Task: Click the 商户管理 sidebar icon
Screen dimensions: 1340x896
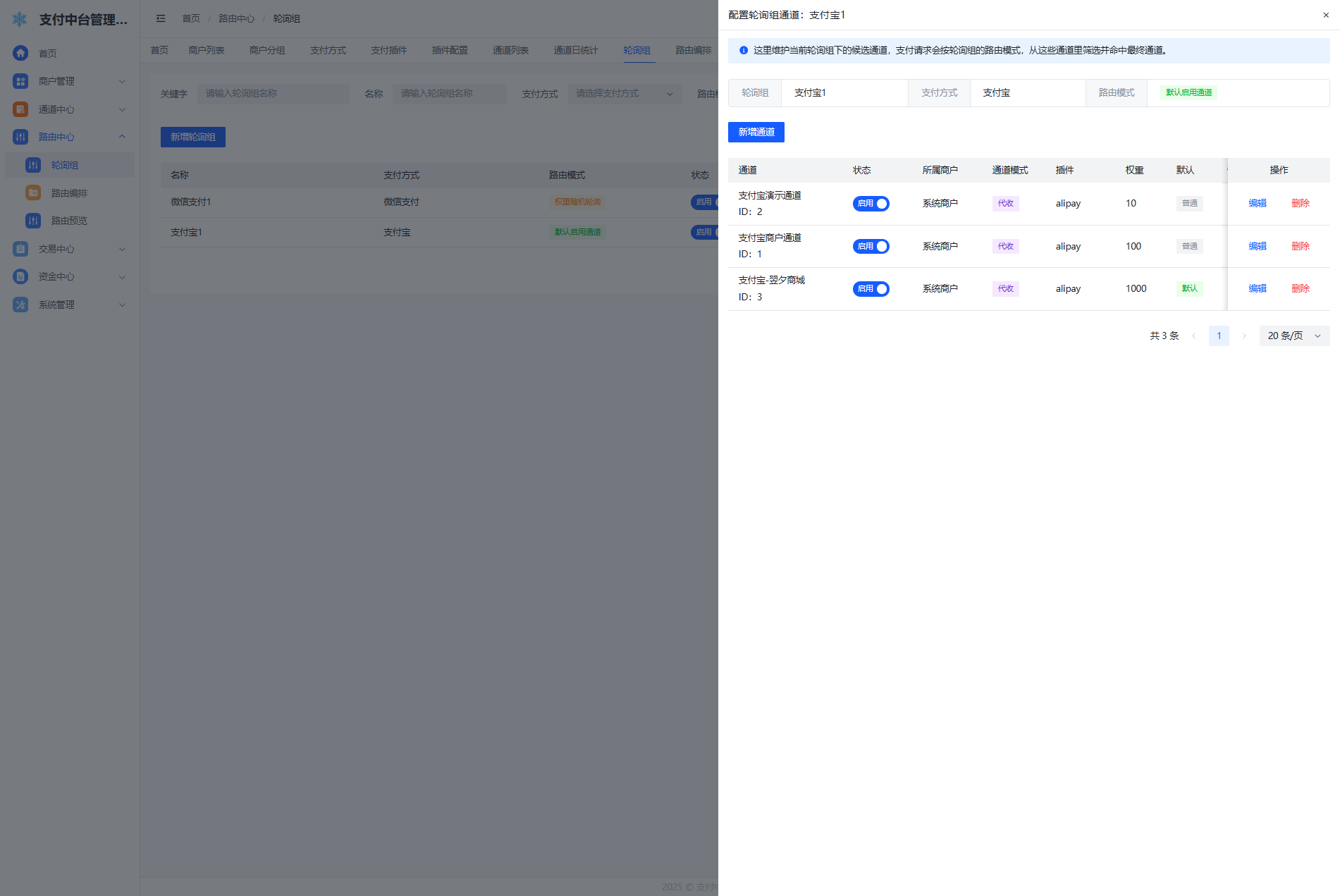Action: 20,81
